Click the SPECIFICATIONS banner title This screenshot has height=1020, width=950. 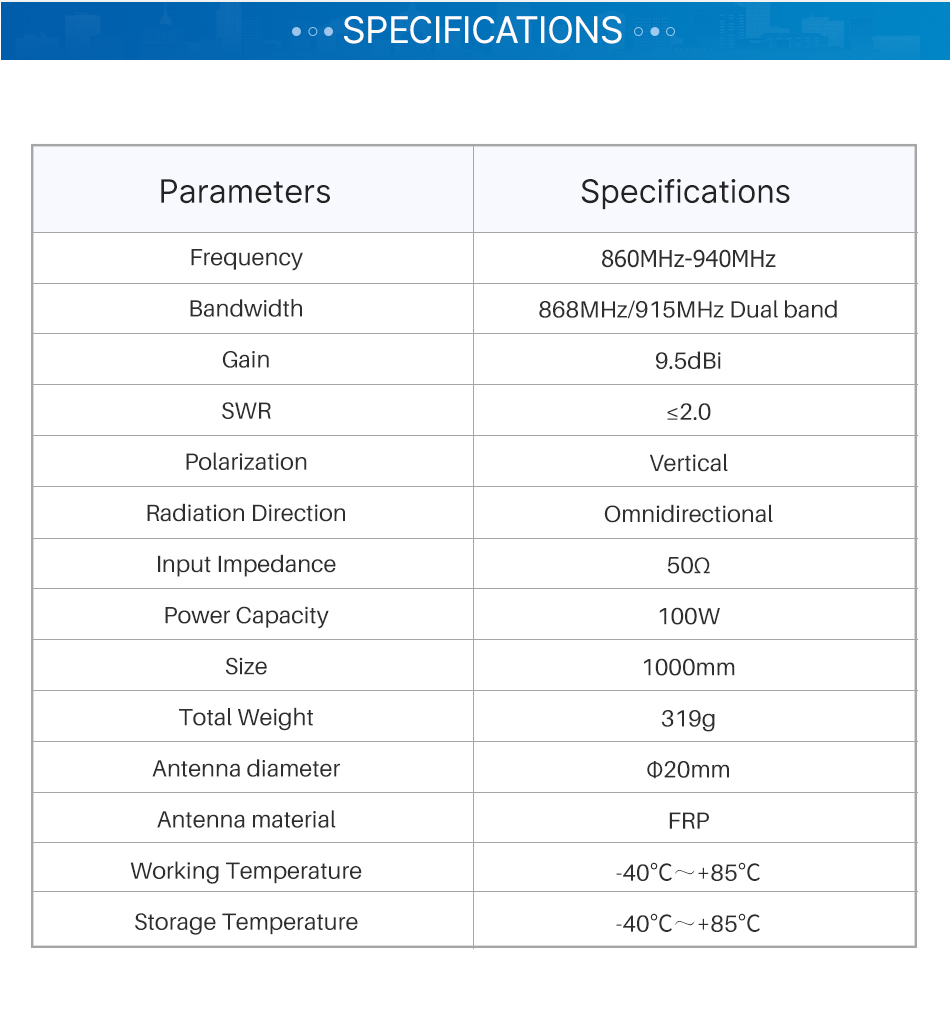tap(483, 30)
